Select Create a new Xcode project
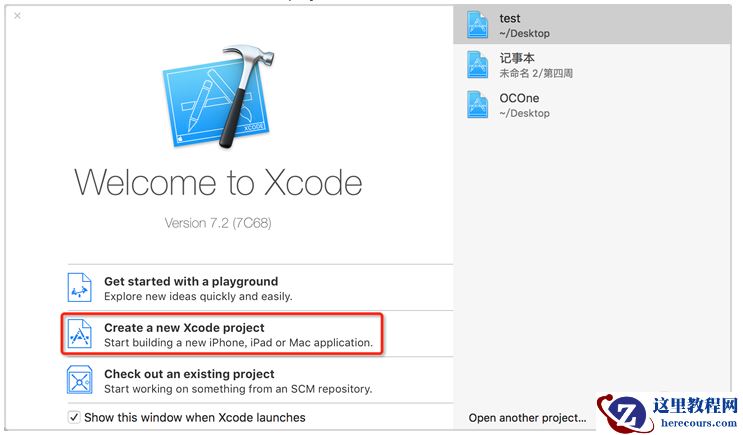This screenshot has width=743, height=435. click(184, 328)
